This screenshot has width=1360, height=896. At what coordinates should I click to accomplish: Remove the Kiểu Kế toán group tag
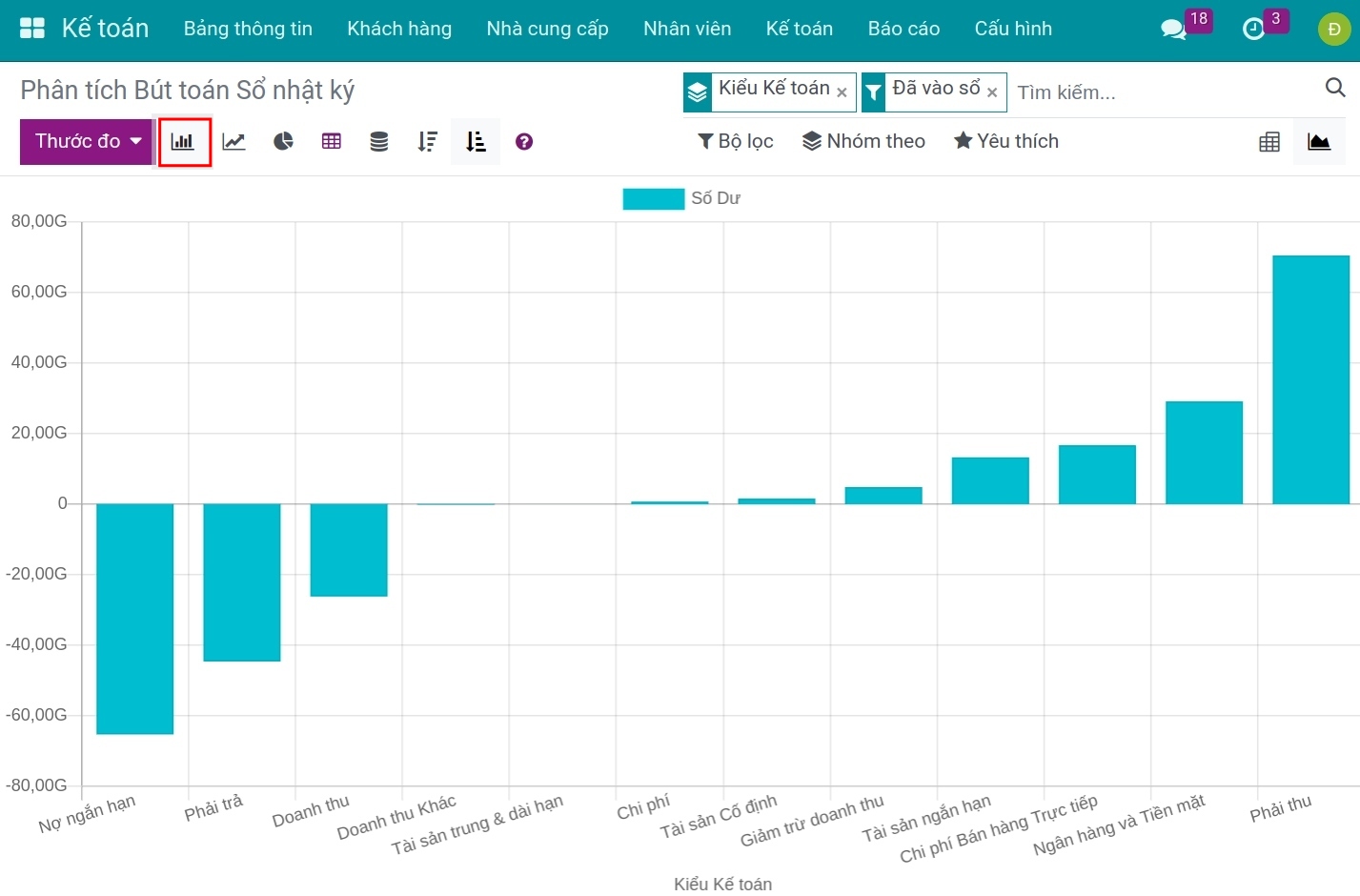842,92
